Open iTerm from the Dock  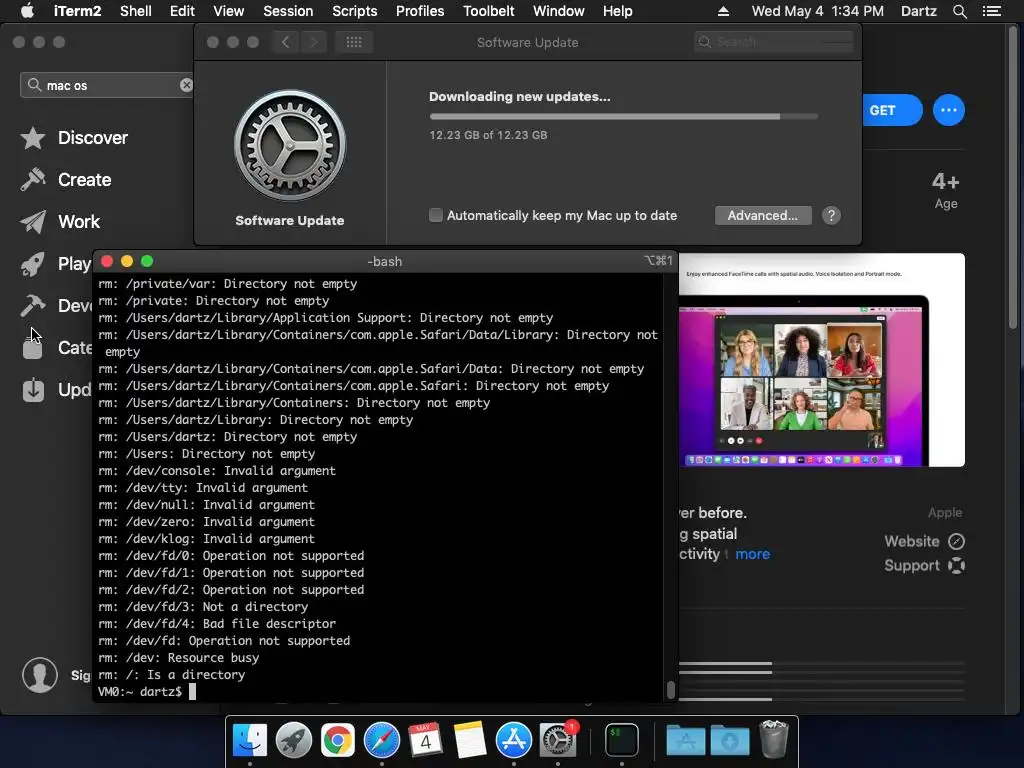tap(621, 740)
